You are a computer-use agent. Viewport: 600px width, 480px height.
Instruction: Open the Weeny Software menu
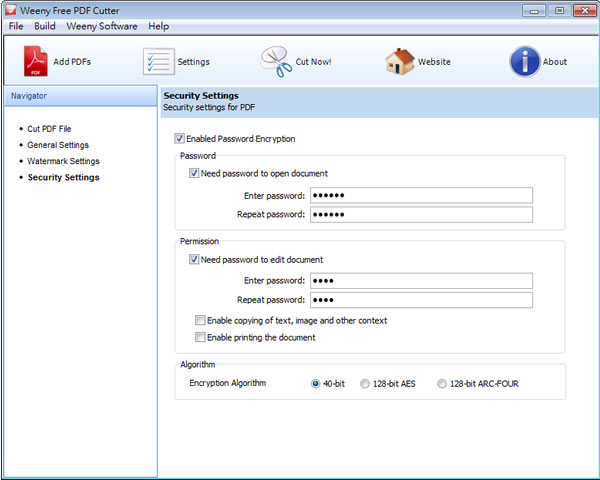[102, 26]
